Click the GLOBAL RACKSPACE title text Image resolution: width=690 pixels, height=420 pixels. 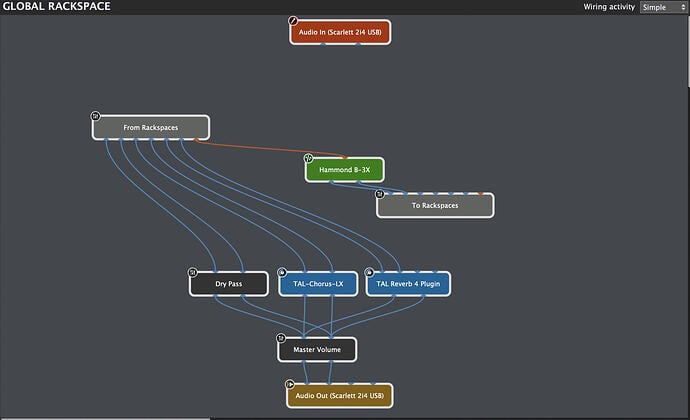(x=57, y=7)
